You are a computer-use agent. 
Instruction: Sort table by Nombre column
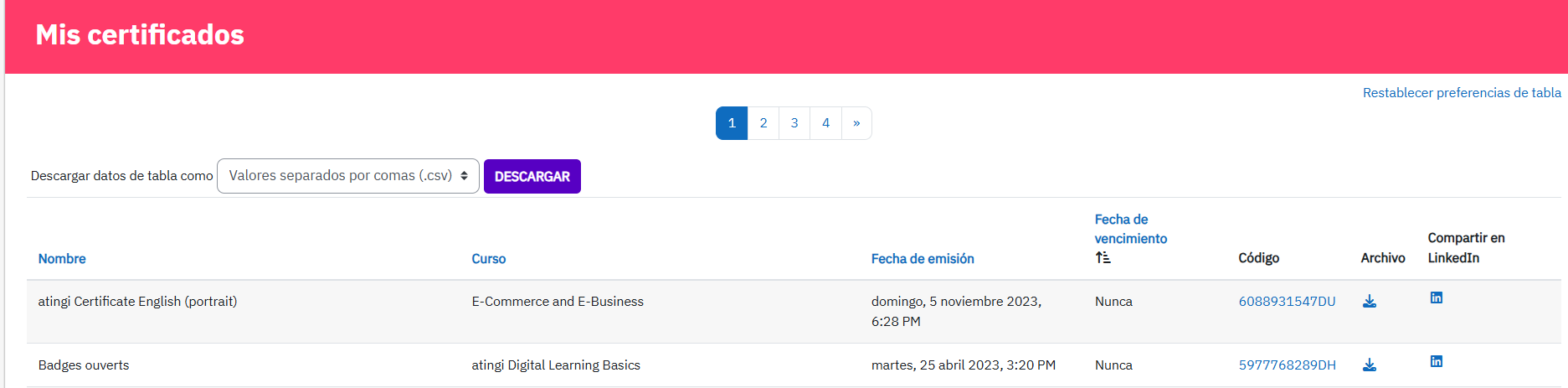click(62, 259)
